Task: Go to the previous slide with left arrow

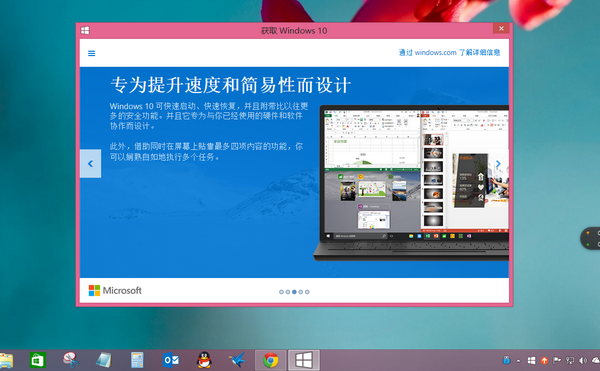Action: 90,164
